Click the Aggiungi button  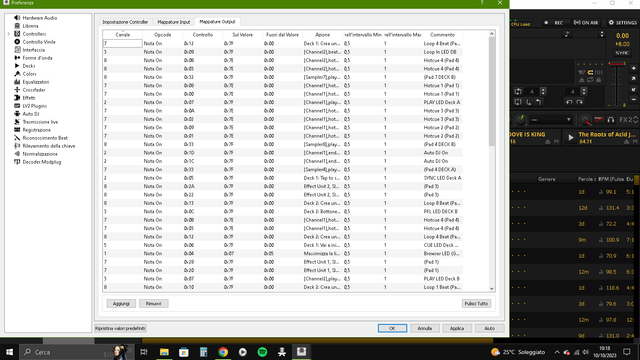121,304
